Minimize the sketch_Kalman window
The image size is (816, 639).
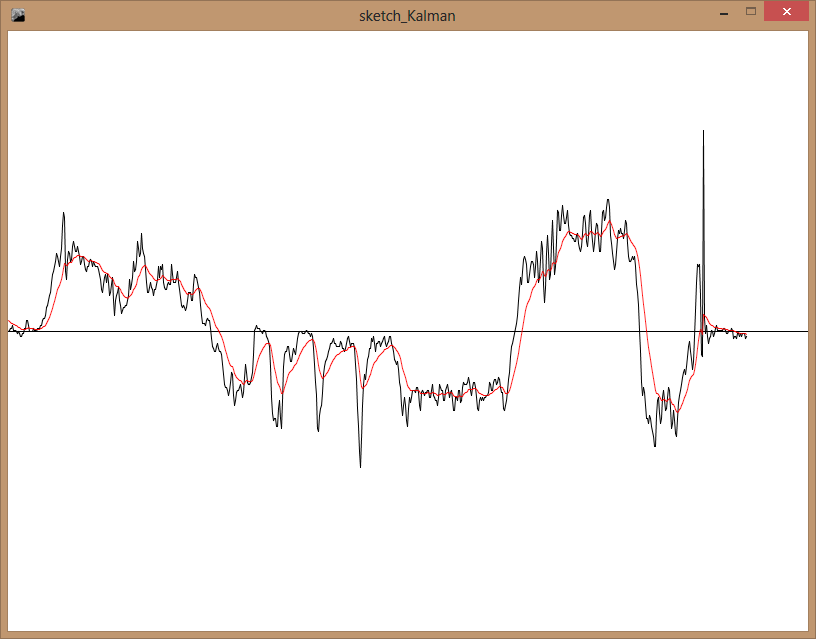(723, 13)
